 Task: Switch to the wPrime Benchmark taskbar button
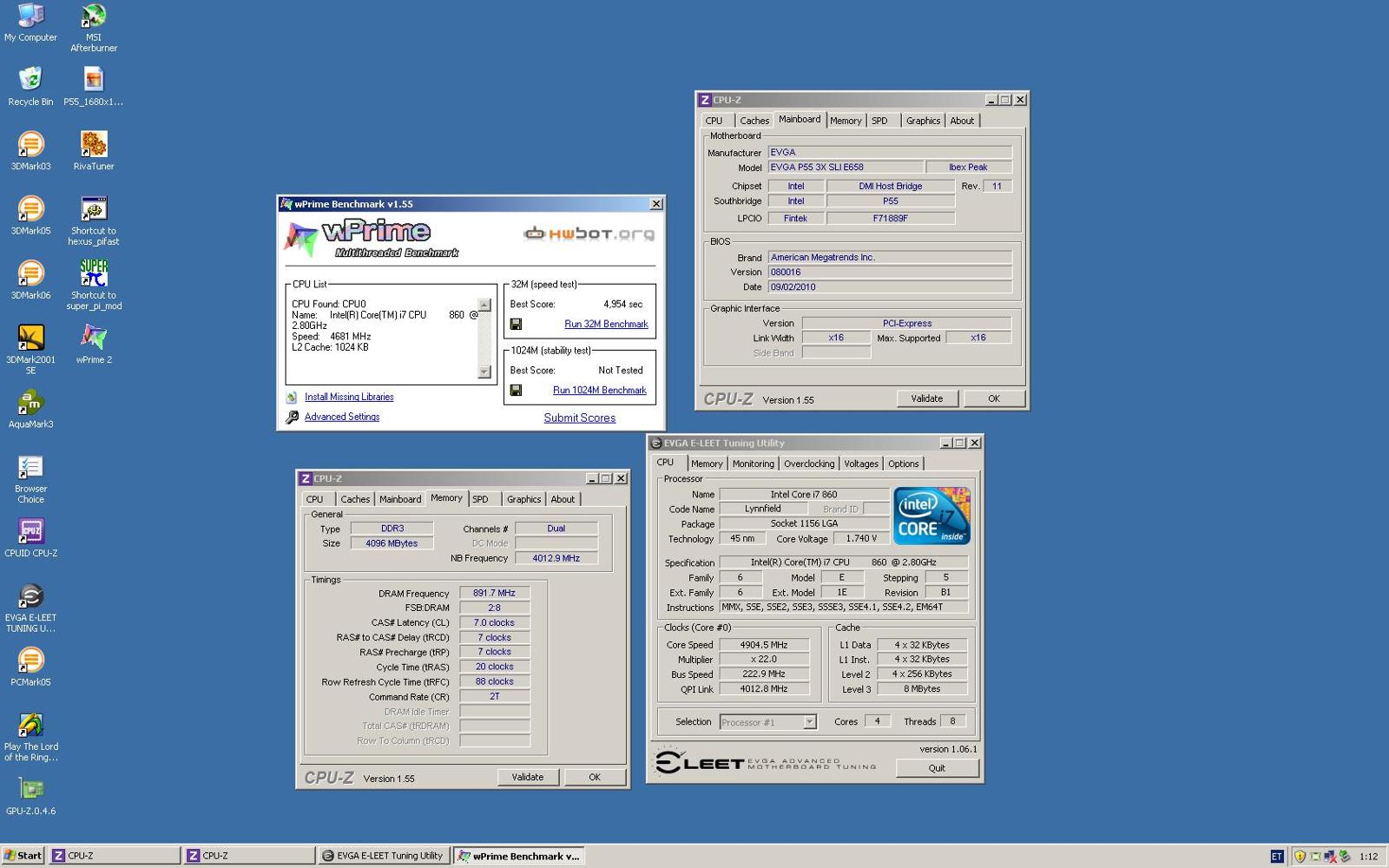[x=518, y=856]
